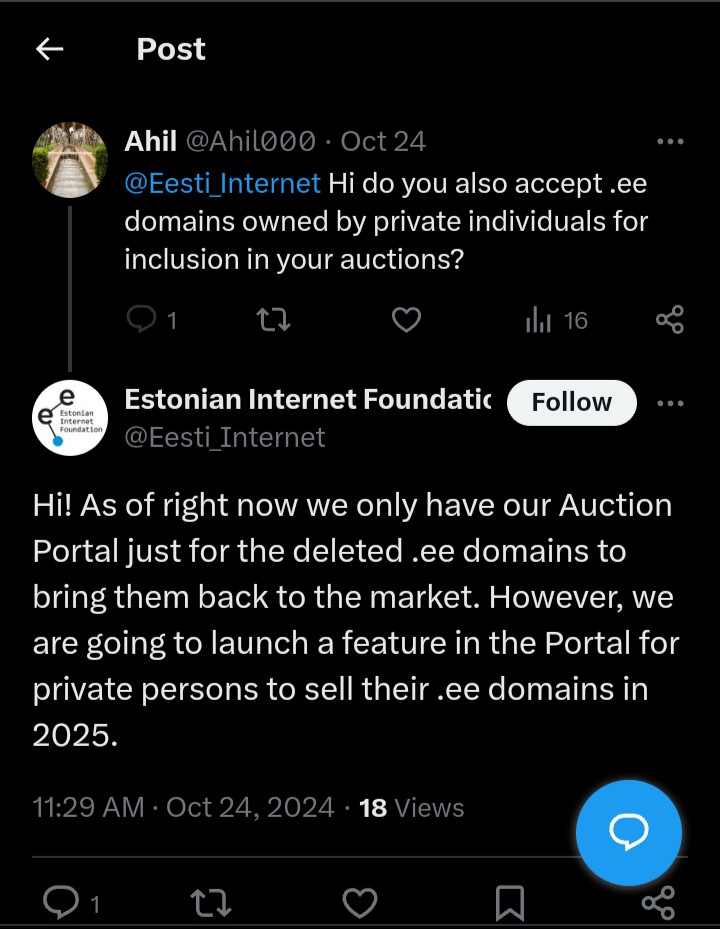This screenshot has height=929, width=720.
Task: Share the Foundation's reply post
Action: coord(658,903)
